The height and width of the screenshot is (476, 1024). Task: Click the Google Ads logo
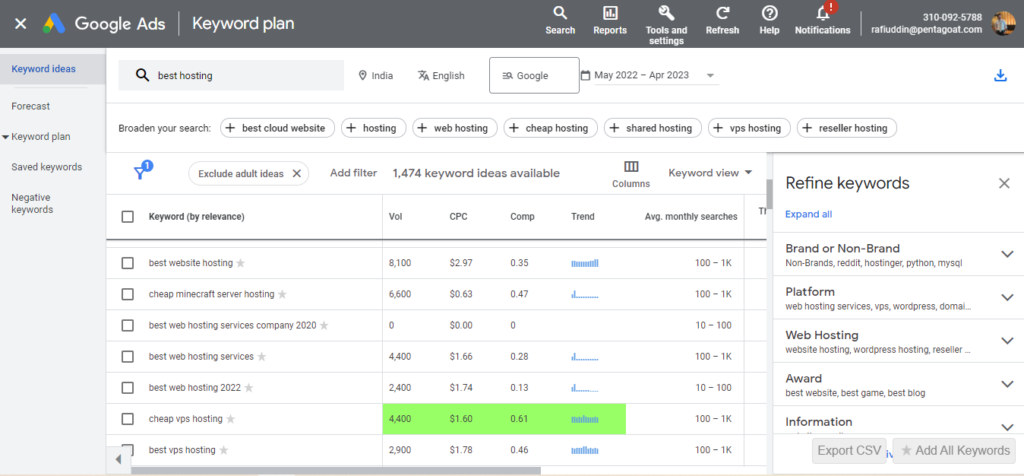pyautogui.click(x=54, y=24)
